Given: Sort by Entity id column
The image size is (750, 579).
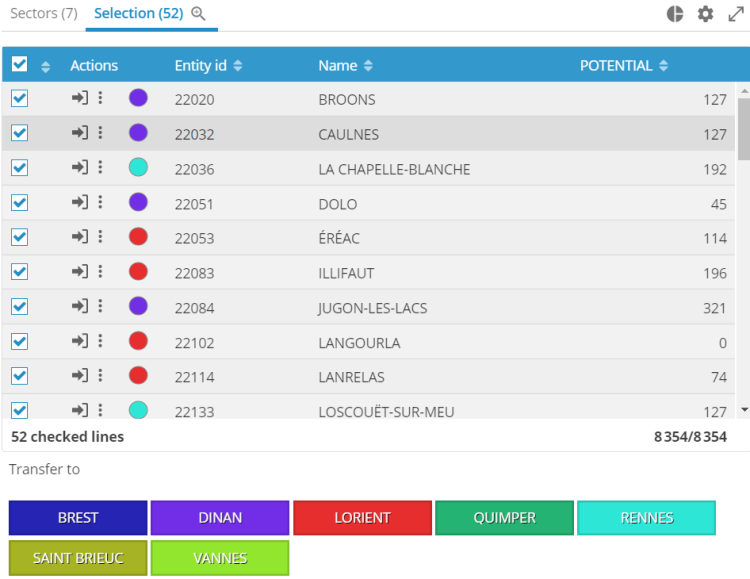Looking at the screenshot, I should [208, 66].
